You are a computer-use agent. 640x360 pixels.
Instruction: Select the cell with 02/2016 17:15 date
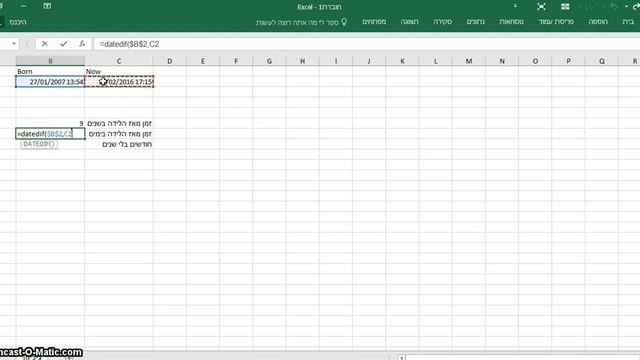pos(119,82)
